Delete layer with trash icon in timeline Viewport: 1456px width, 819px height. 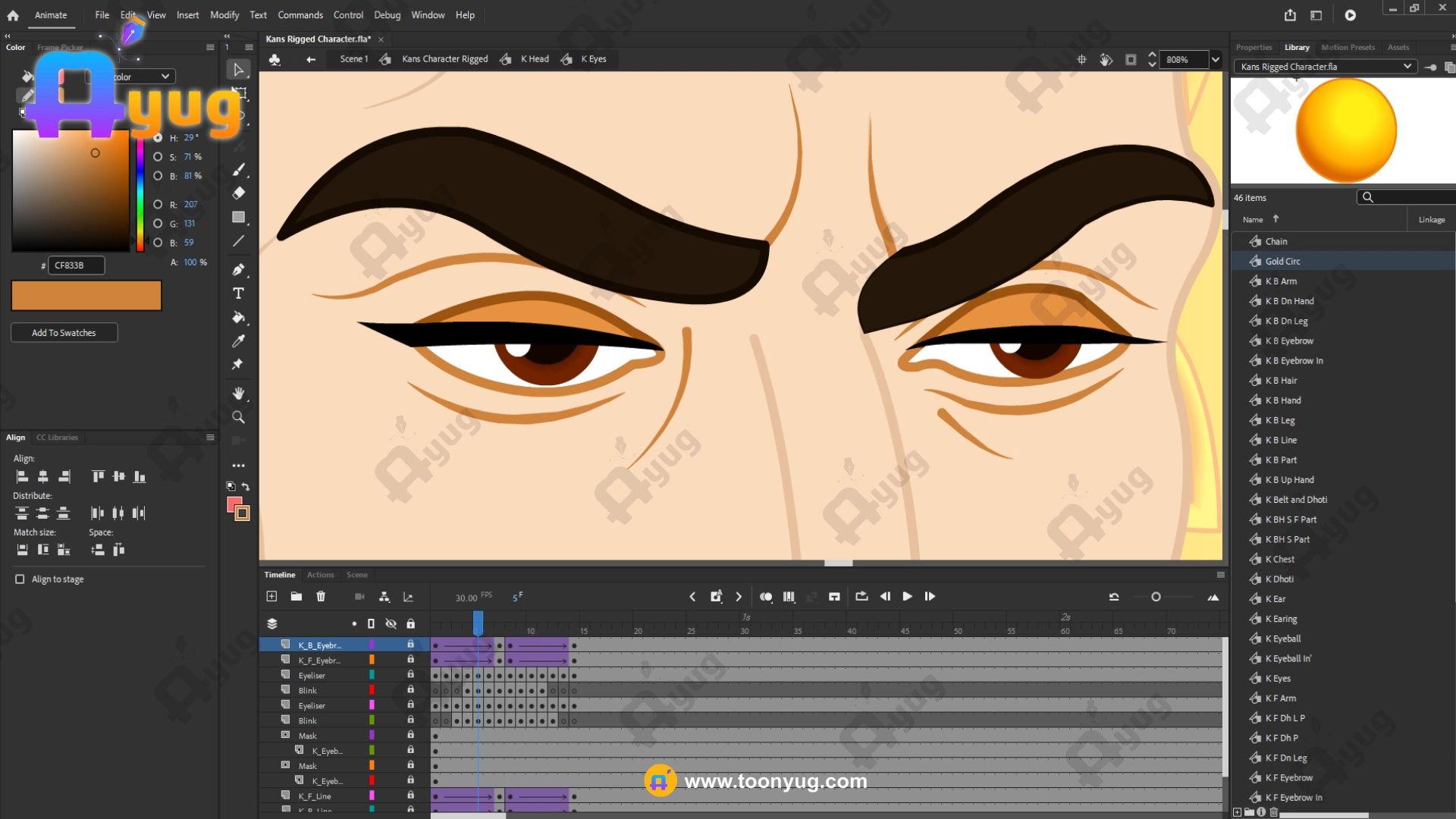click(x=321, y=597)
